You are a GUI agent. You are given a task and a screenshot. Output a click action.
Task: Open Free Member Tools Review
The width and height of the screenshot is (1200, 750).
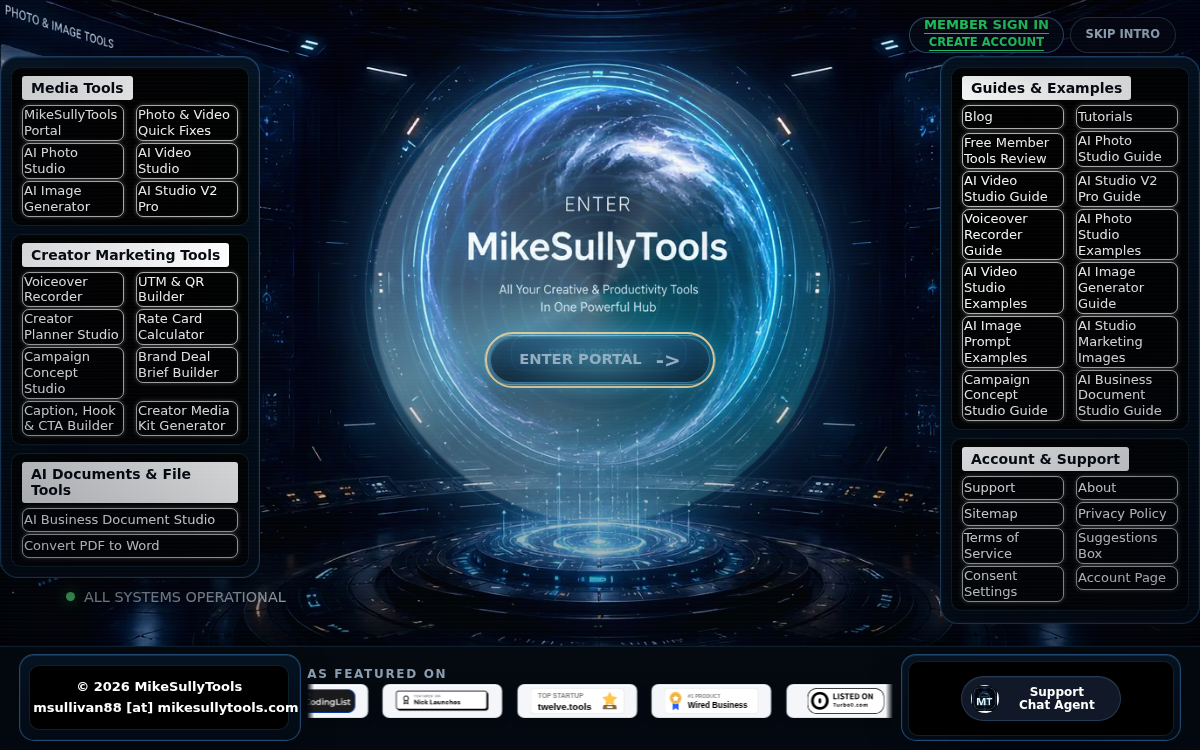[1013, 150]
